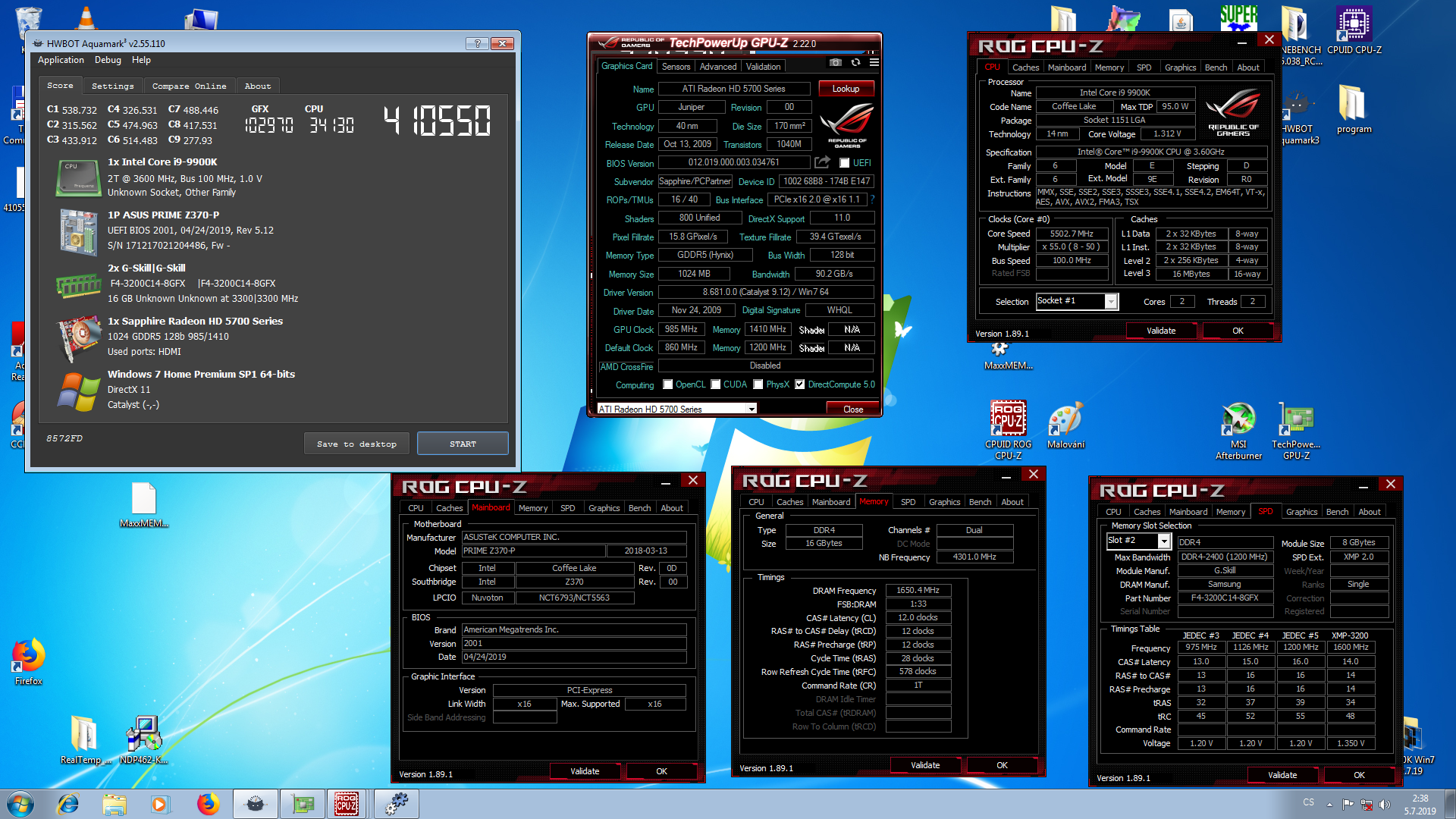The height and width of the screenshot is (819, 1456).
Task: Toggle the PhysX checkbox in GPU-Z
Action: (758, 384)
